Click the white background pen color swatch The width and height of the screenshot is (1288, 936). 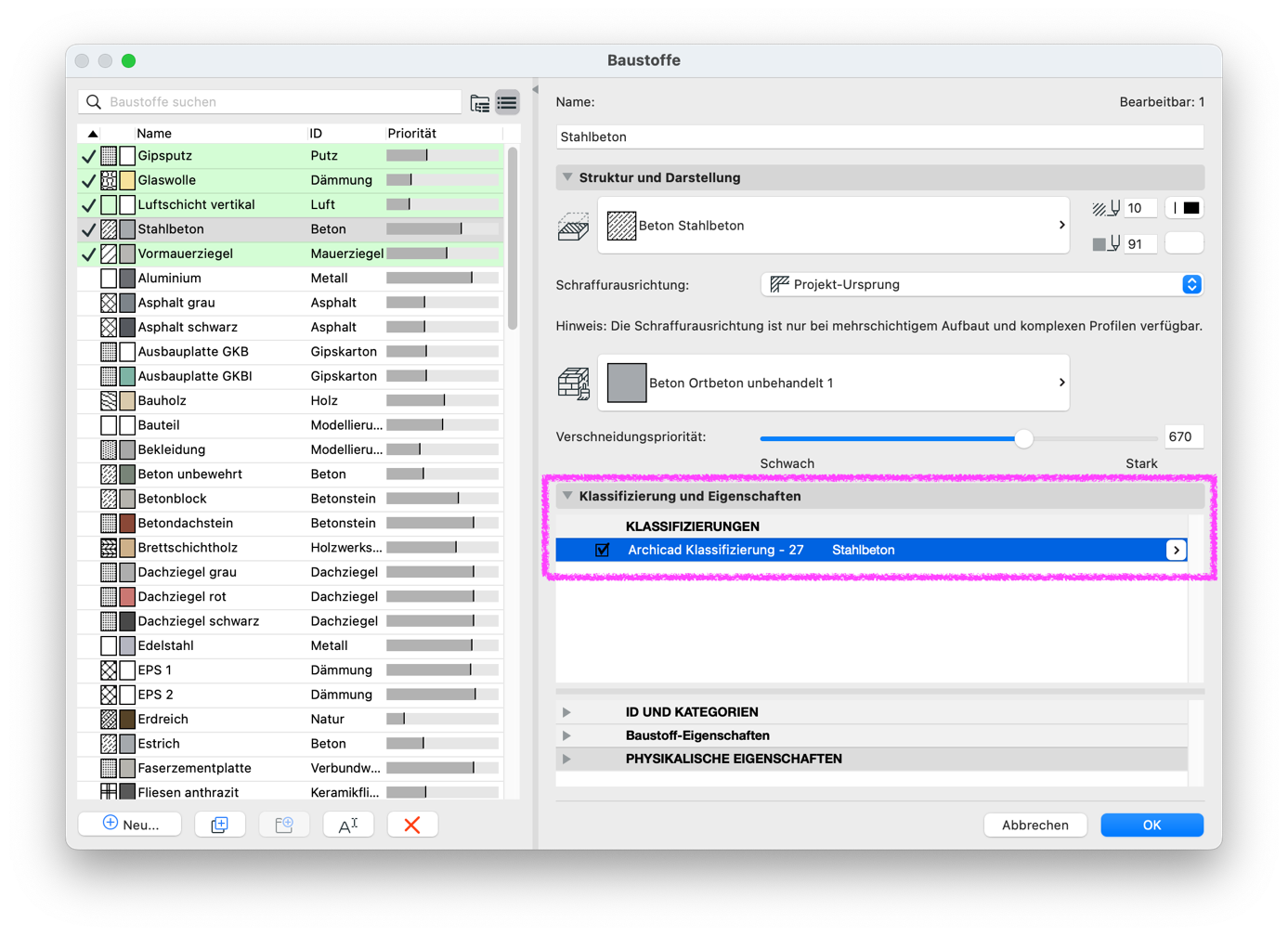[1185, 243]
